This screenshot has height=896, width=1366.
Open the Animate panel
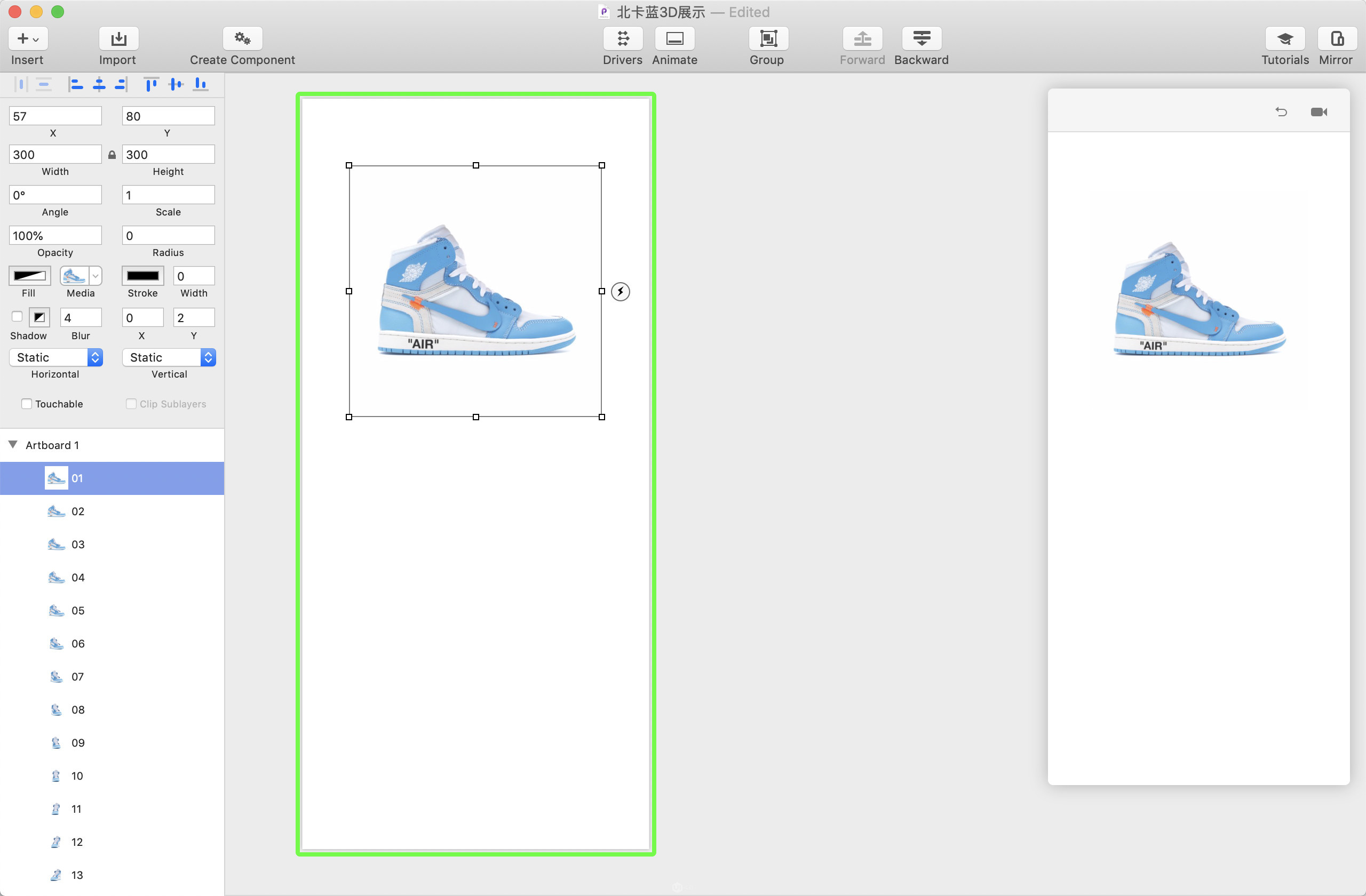pyautogui.click(x=674, y=38)
